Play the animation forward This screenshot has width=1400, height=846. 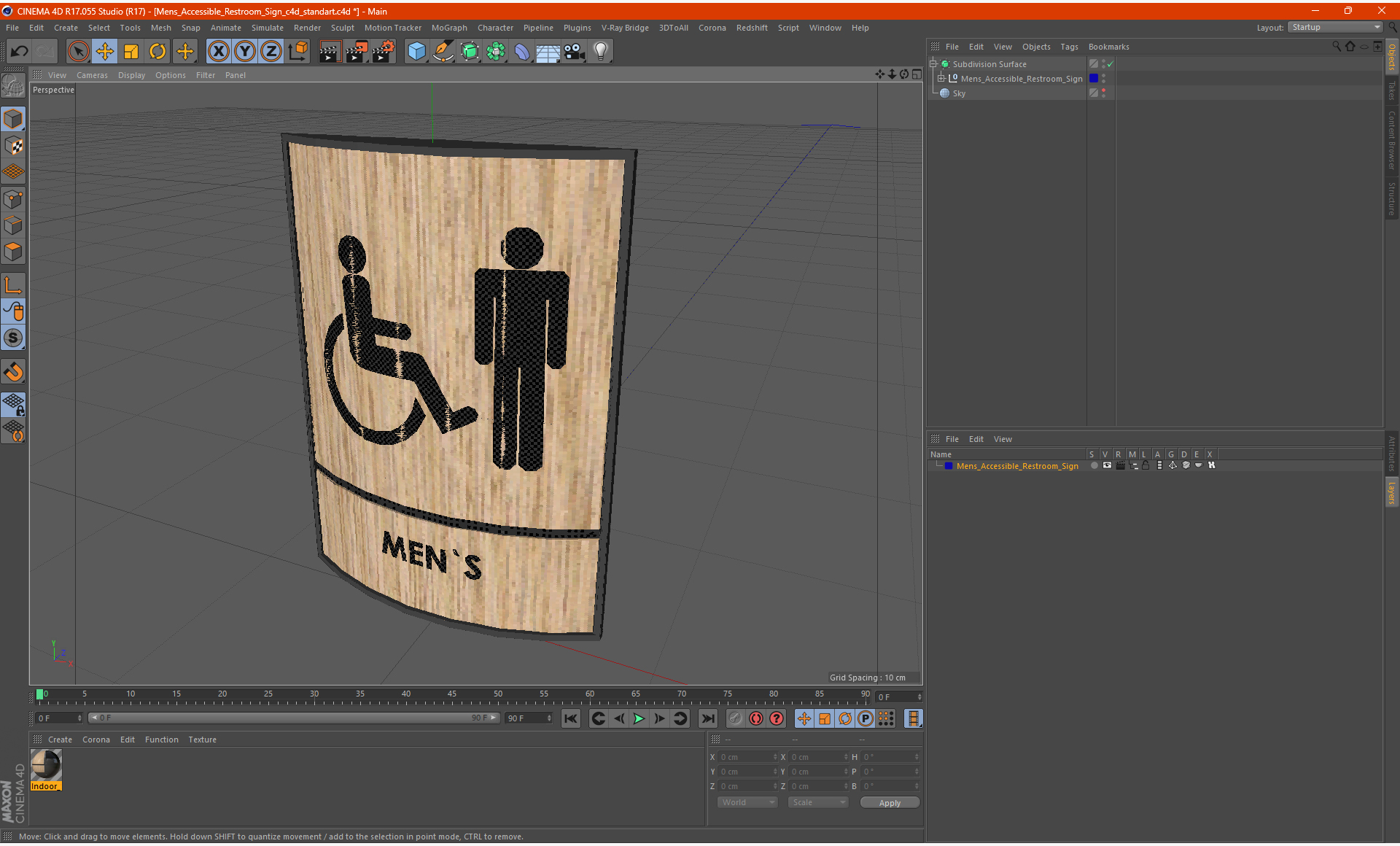pyautogui.click(x=639, y=718)
